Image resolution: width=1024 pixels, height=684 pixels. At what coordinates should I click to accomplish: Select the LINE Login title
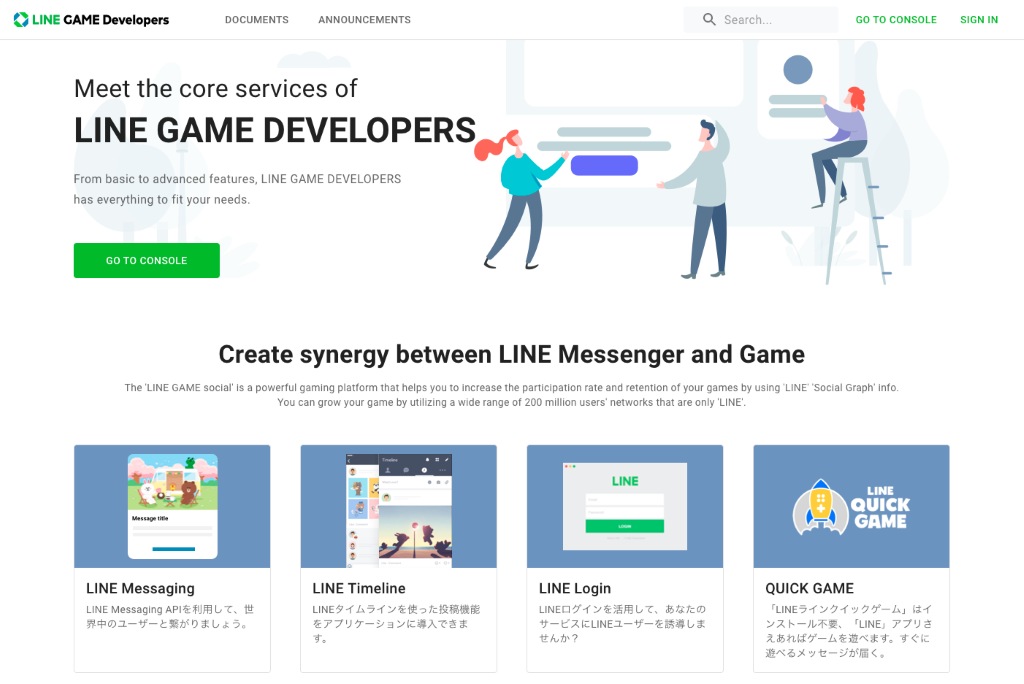(x=575, y=588)
